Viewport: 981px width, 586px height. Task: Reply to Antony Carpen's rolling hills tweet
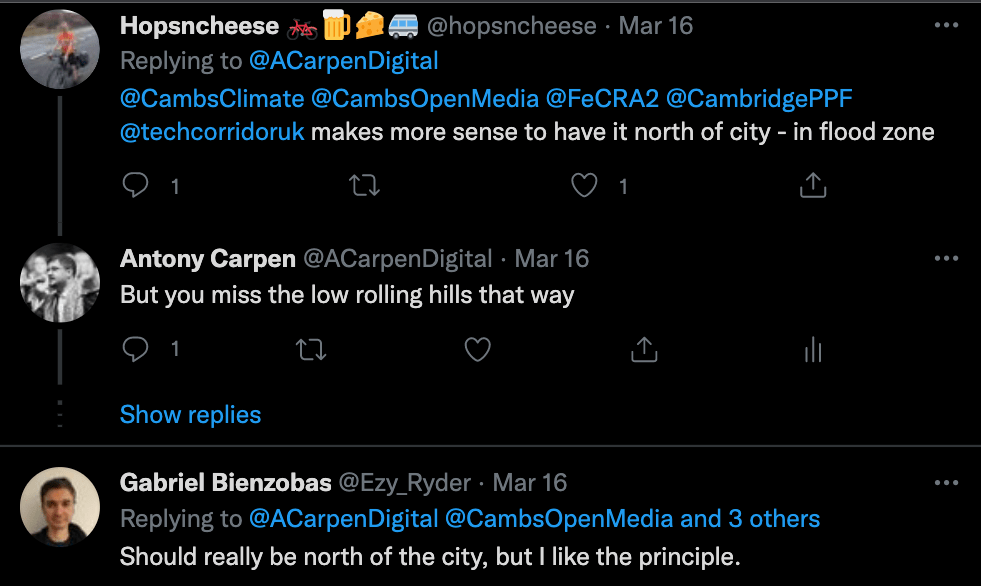coord(136,349)
